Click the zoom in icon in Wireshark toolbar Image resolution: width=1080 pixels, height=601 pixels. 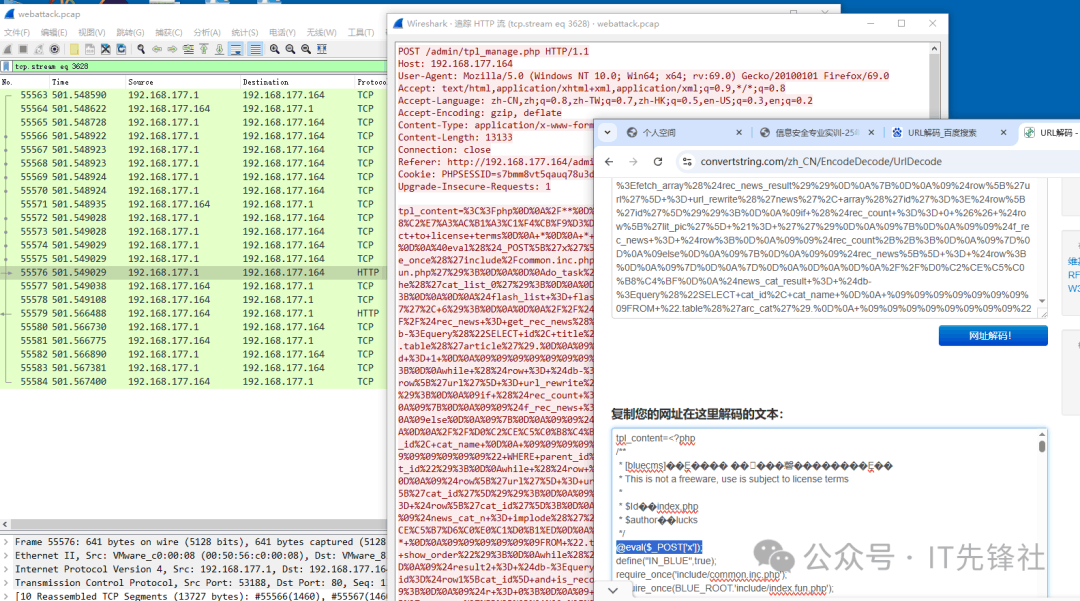point(274,49)
